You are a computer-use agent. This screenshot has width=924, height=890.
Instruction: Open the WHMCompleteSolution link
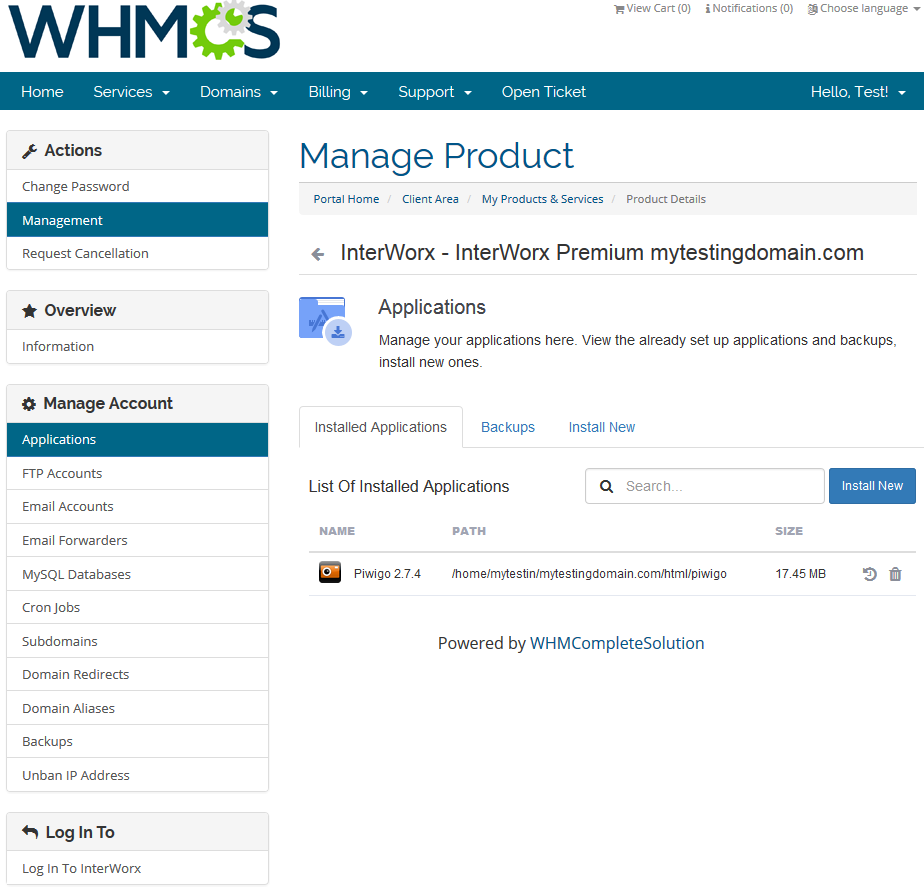click(617, 643)
